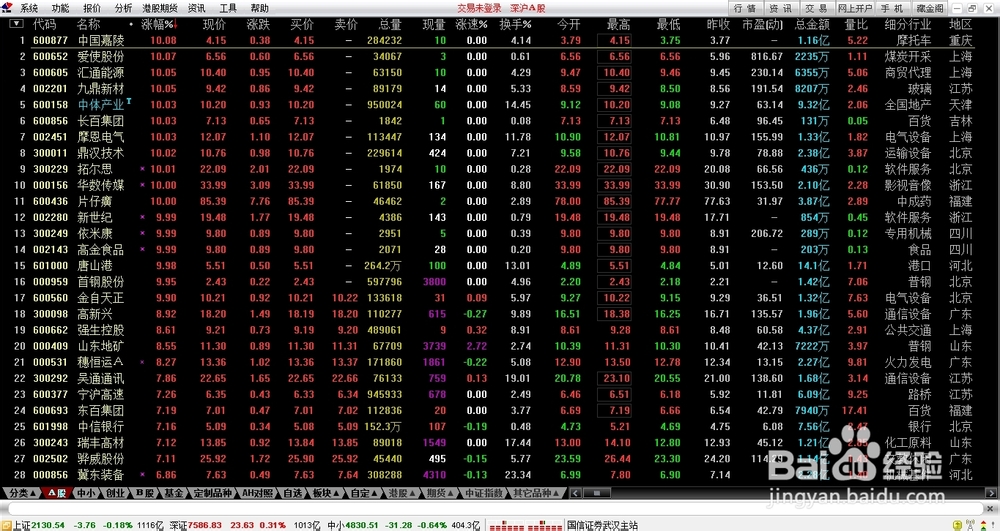Sort by the 换手% column header
1000x531 pixels.
(x=515, y=24)
